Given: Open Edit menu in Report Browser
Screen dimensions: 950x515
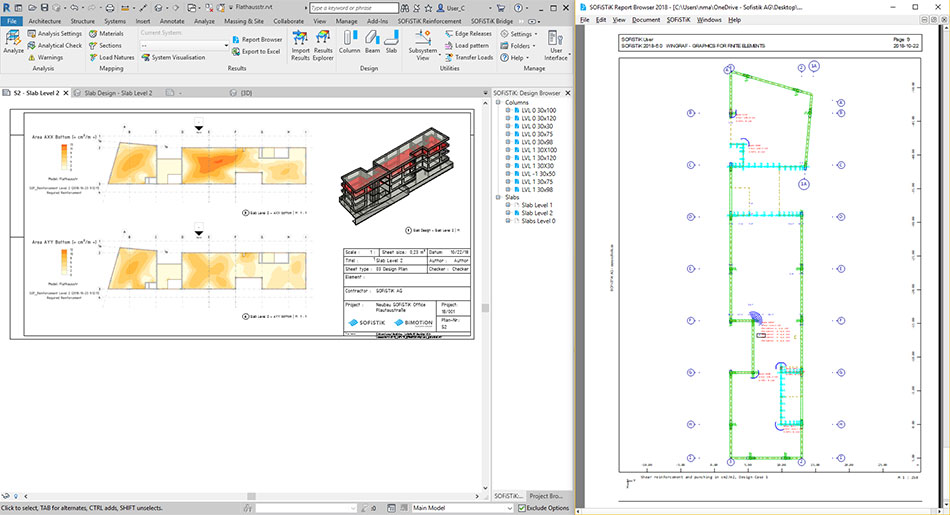Looking at the screenshot, I should [600, 19].
